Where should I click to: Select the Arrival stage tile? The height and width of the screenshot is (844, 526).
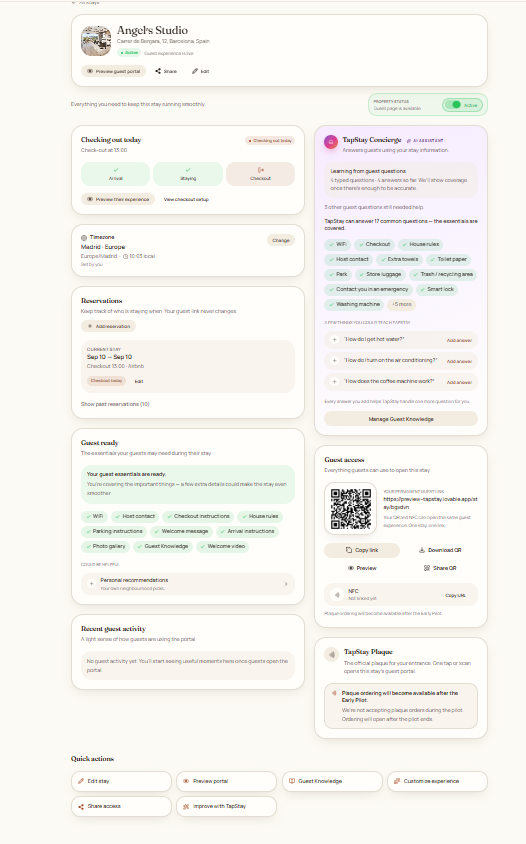pos(115,174)
